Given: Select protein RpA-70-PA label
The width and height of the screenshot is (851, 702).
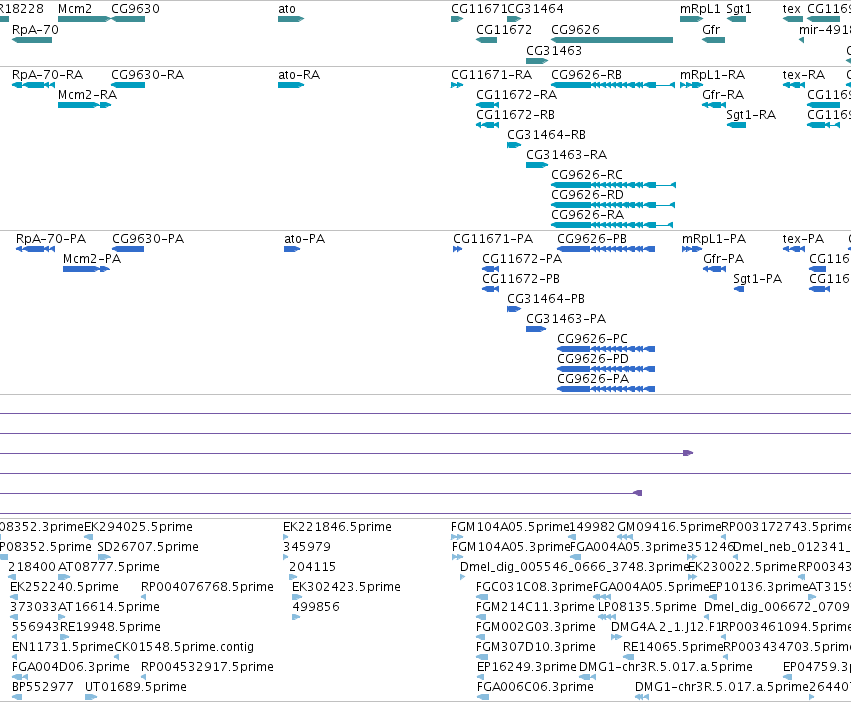Looking at the screenshot, I should click(x=51, y=238).
